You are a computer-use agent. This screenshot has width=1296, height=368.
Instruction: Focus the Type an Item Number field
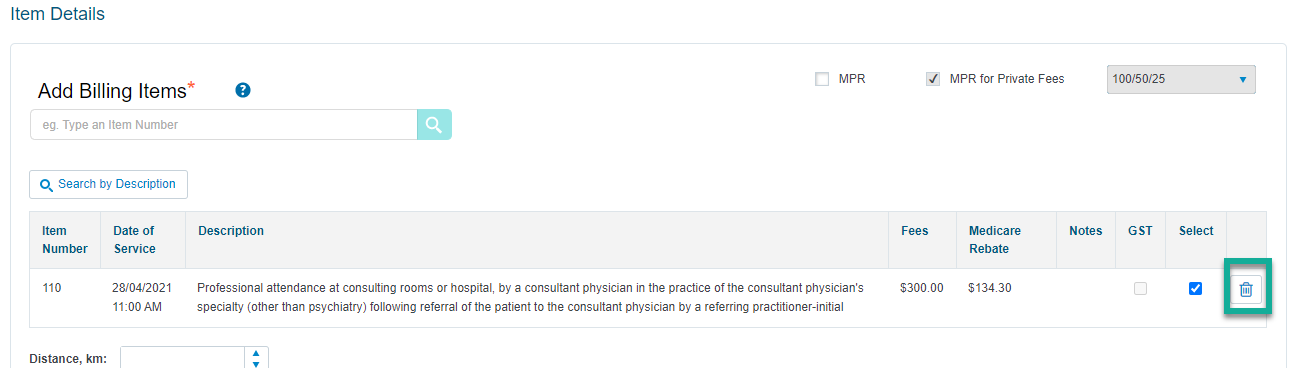224,125
